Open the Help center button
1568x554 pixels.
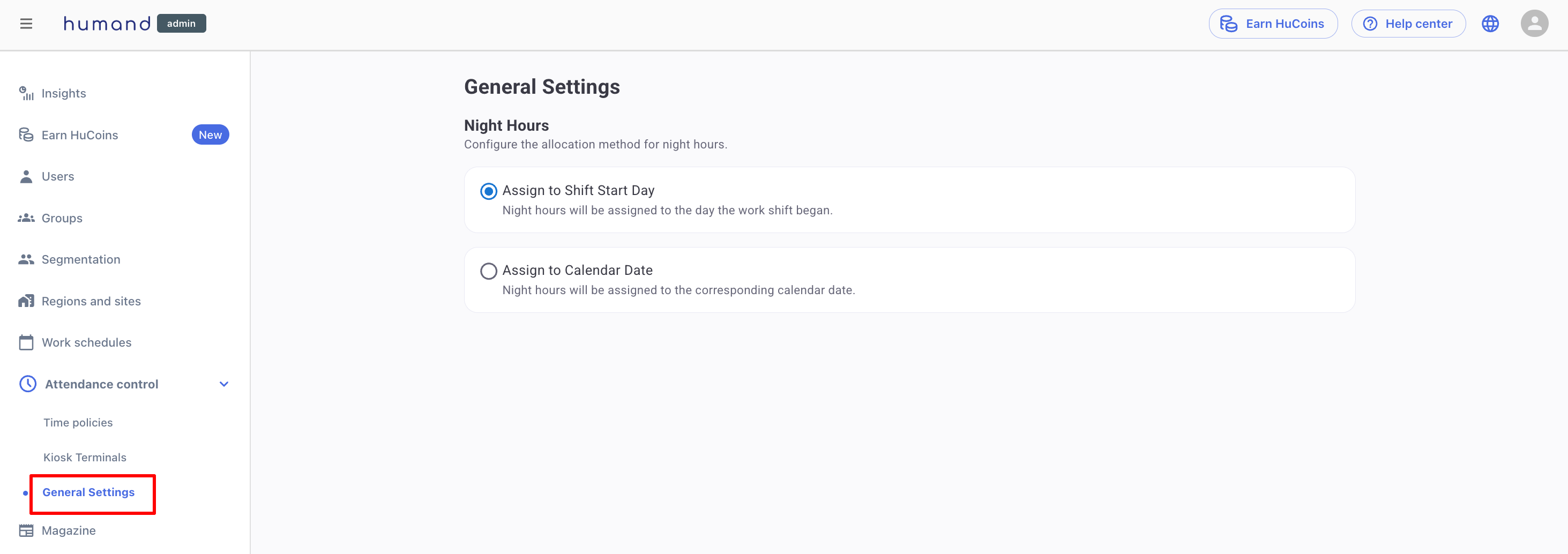1407,24
